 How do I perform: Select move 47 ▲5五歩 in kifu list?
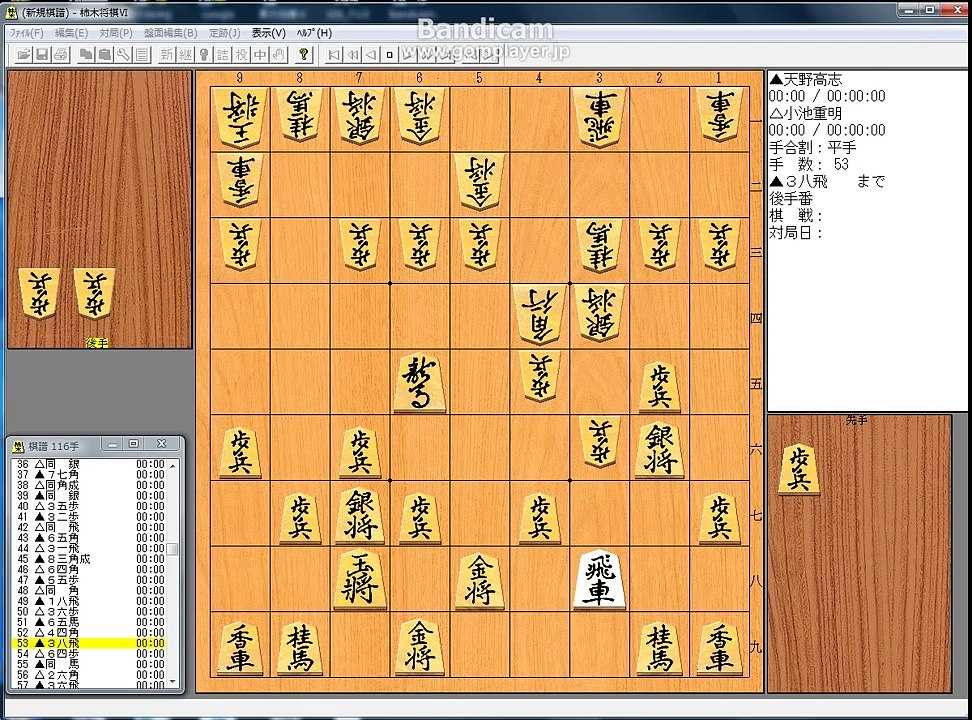tap(90, 580)
